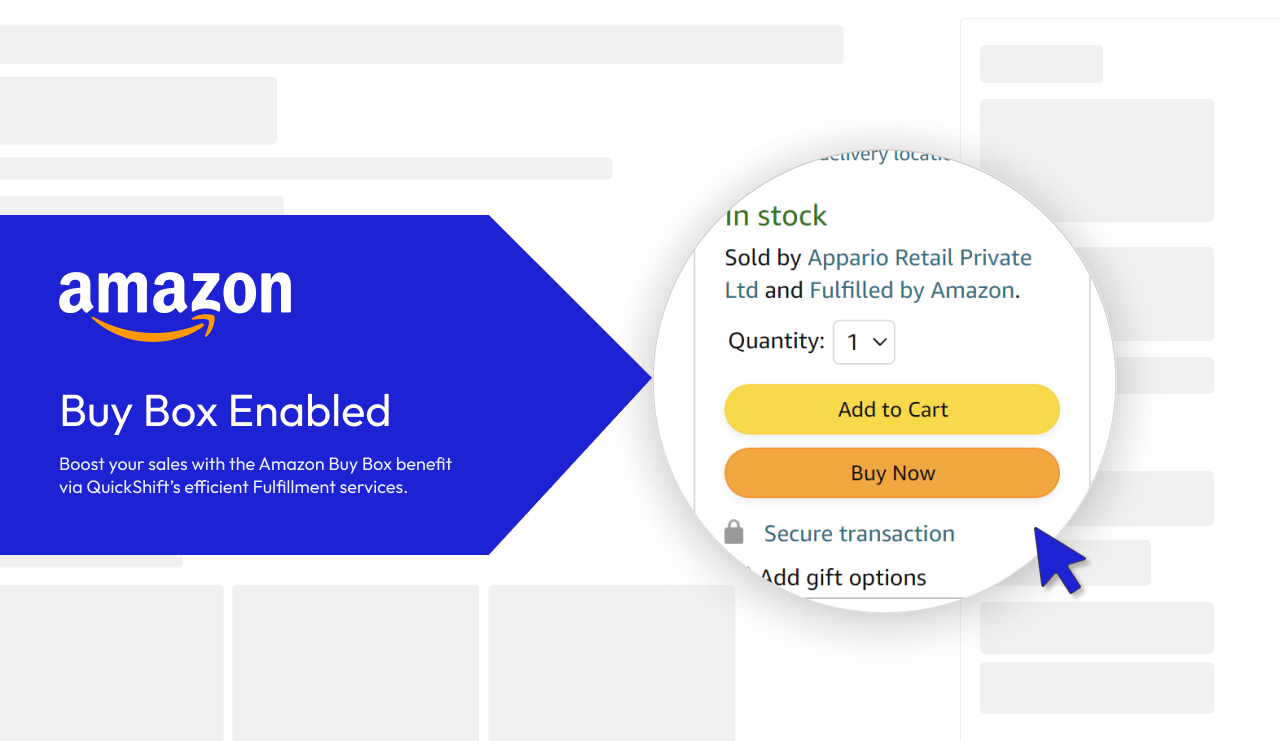Click the padlock icon beside Secure transaction
The image size is (1280, 741).
tap(734, 532)
